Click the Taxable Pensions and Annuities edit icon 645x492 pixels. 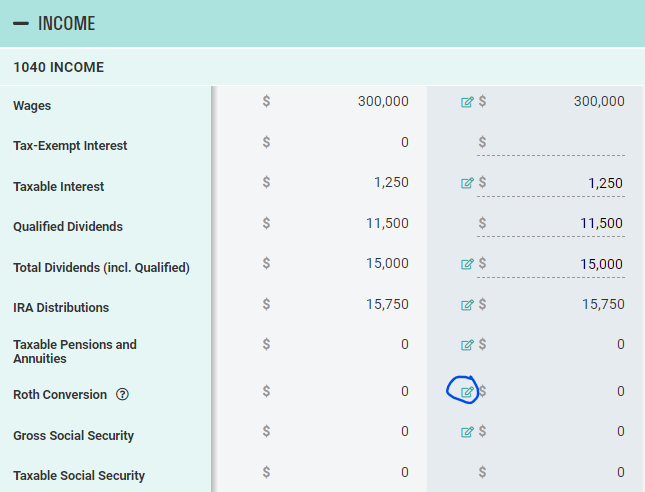coord(467,345)
